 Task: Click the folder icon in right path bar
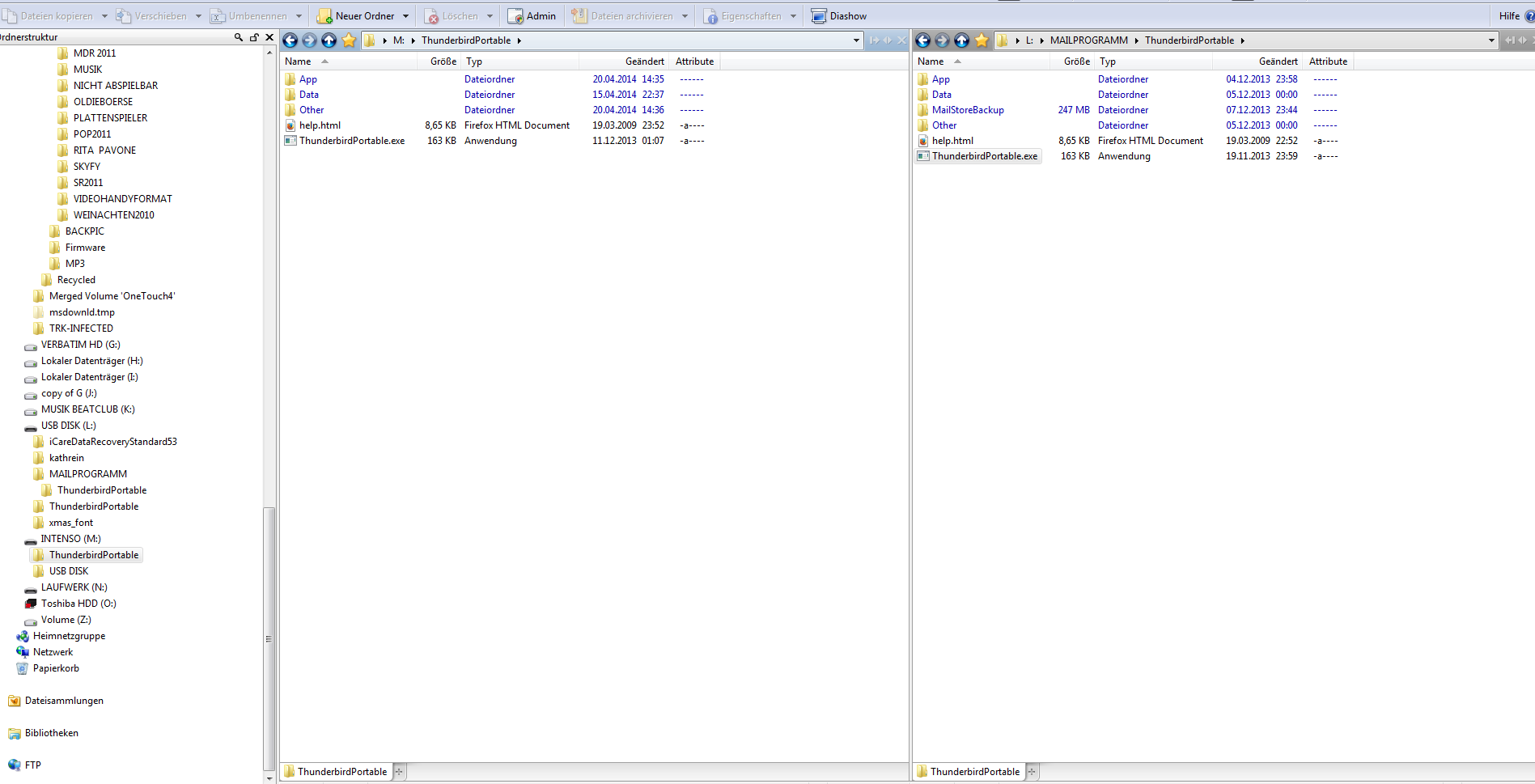pos(1003,40)
